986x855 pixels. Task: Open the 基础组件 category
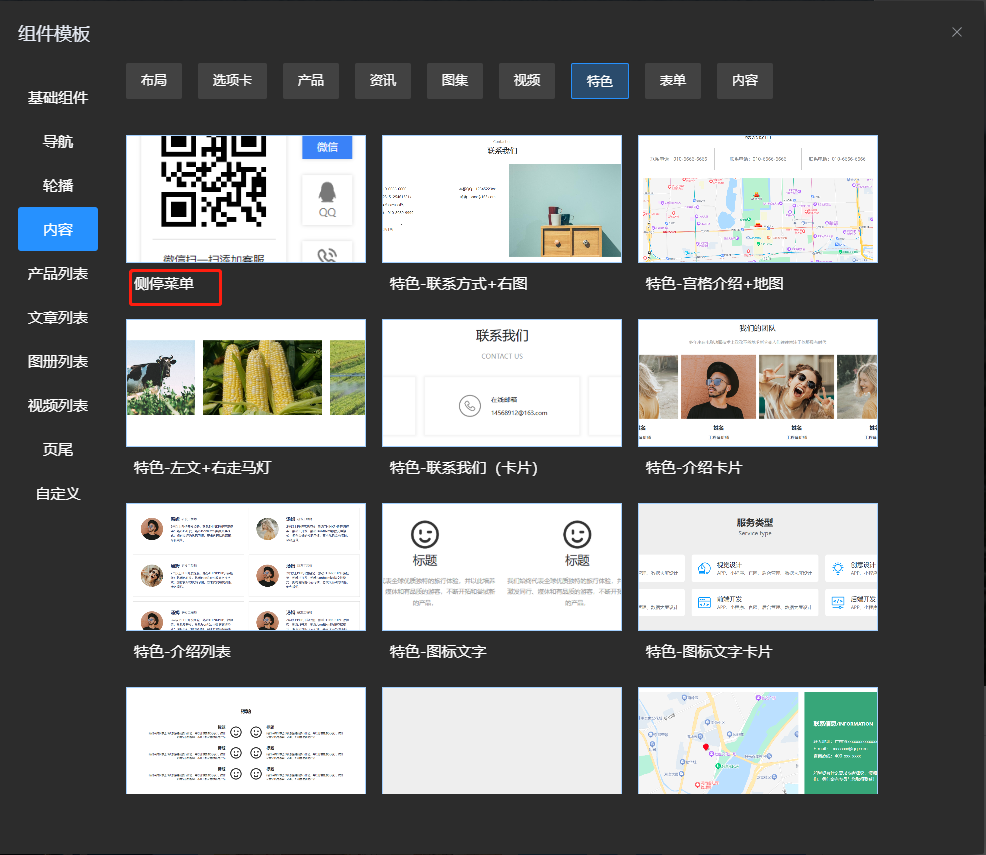click(58, 97)
